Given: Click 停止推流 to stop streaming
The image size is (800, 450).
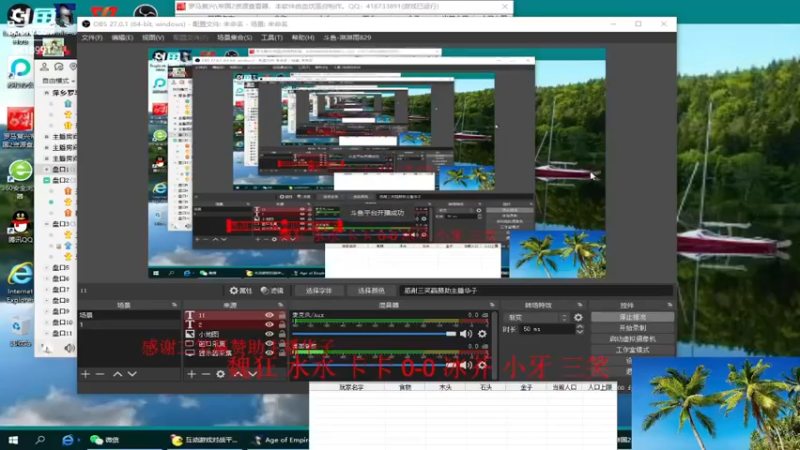Looking at the screenshot, I should point(632,317).
